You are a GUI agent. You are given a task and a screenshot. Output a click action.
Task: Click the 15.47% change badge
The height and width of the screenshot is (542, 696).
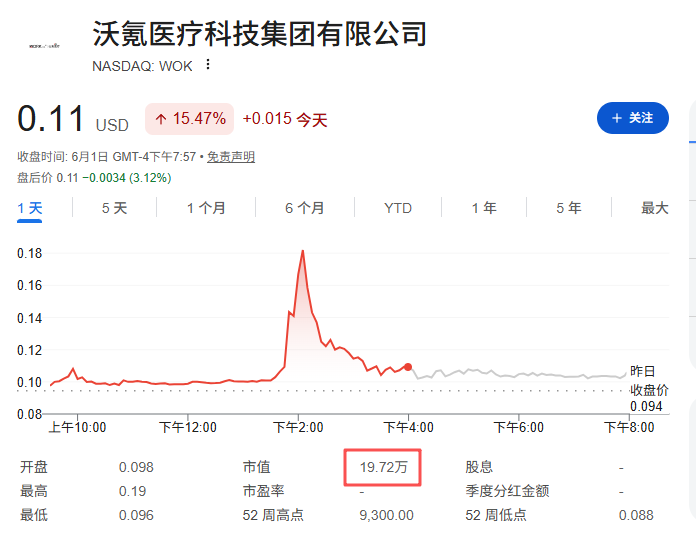click(x=190, y=119)
